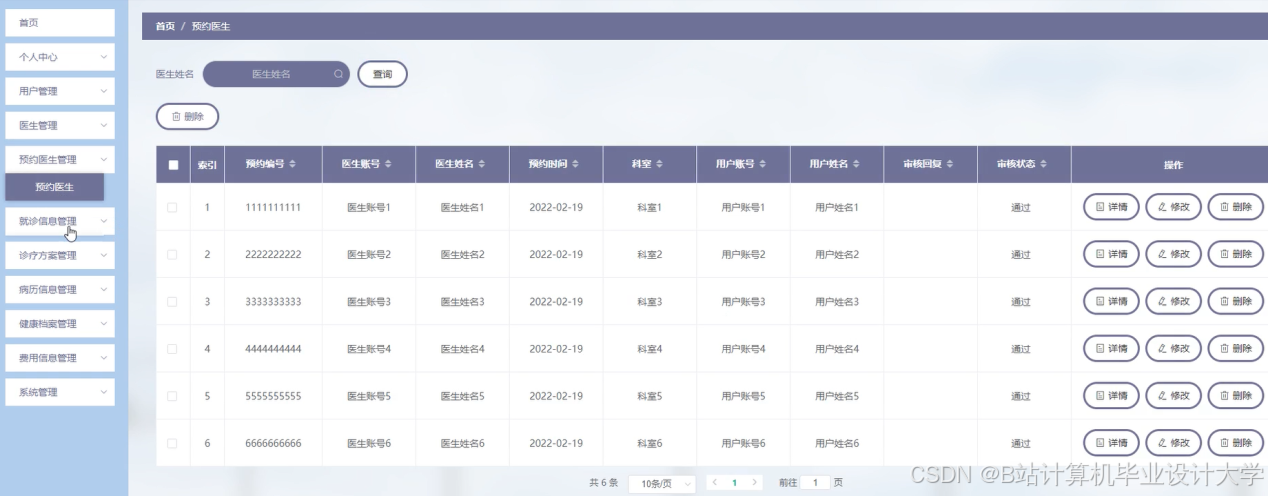The height and width of the screenshot is (496, 1268).
Task: Sort 审核回复 column using its sort arrows
Action: (x=950, y=164)
